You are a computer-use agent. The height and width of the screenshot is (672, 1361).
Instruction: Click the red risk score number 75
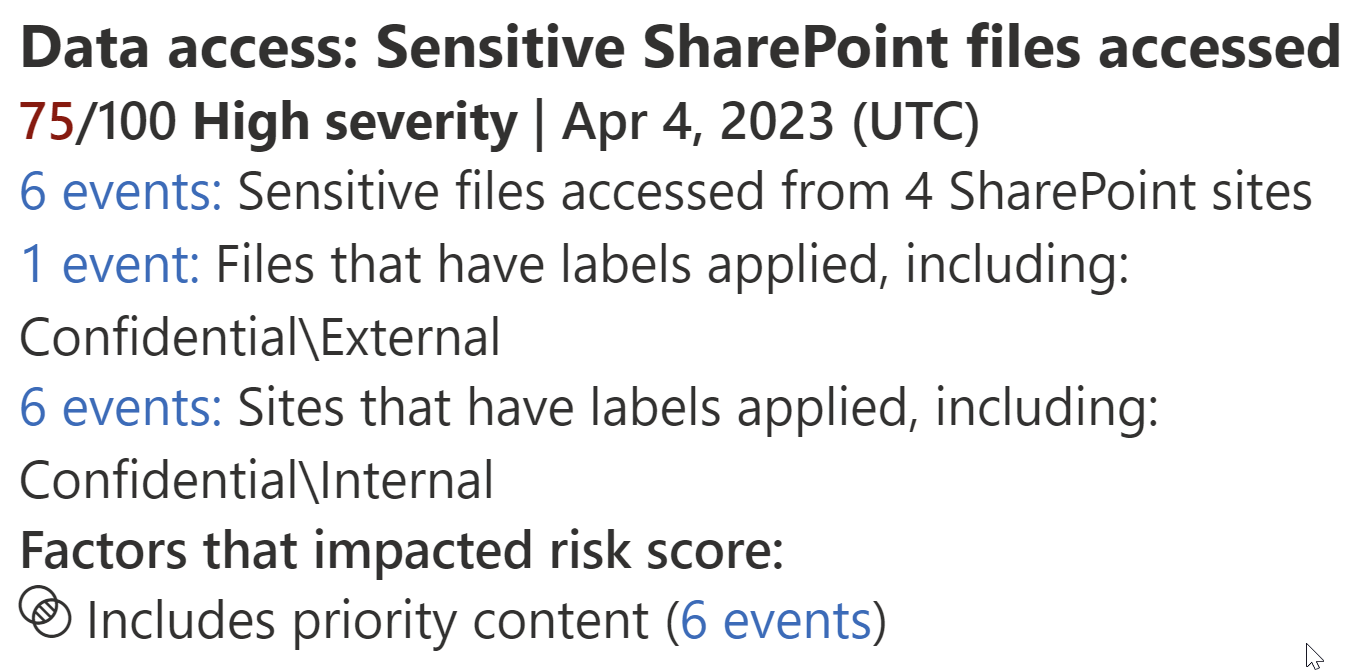[x=47, y=122]
